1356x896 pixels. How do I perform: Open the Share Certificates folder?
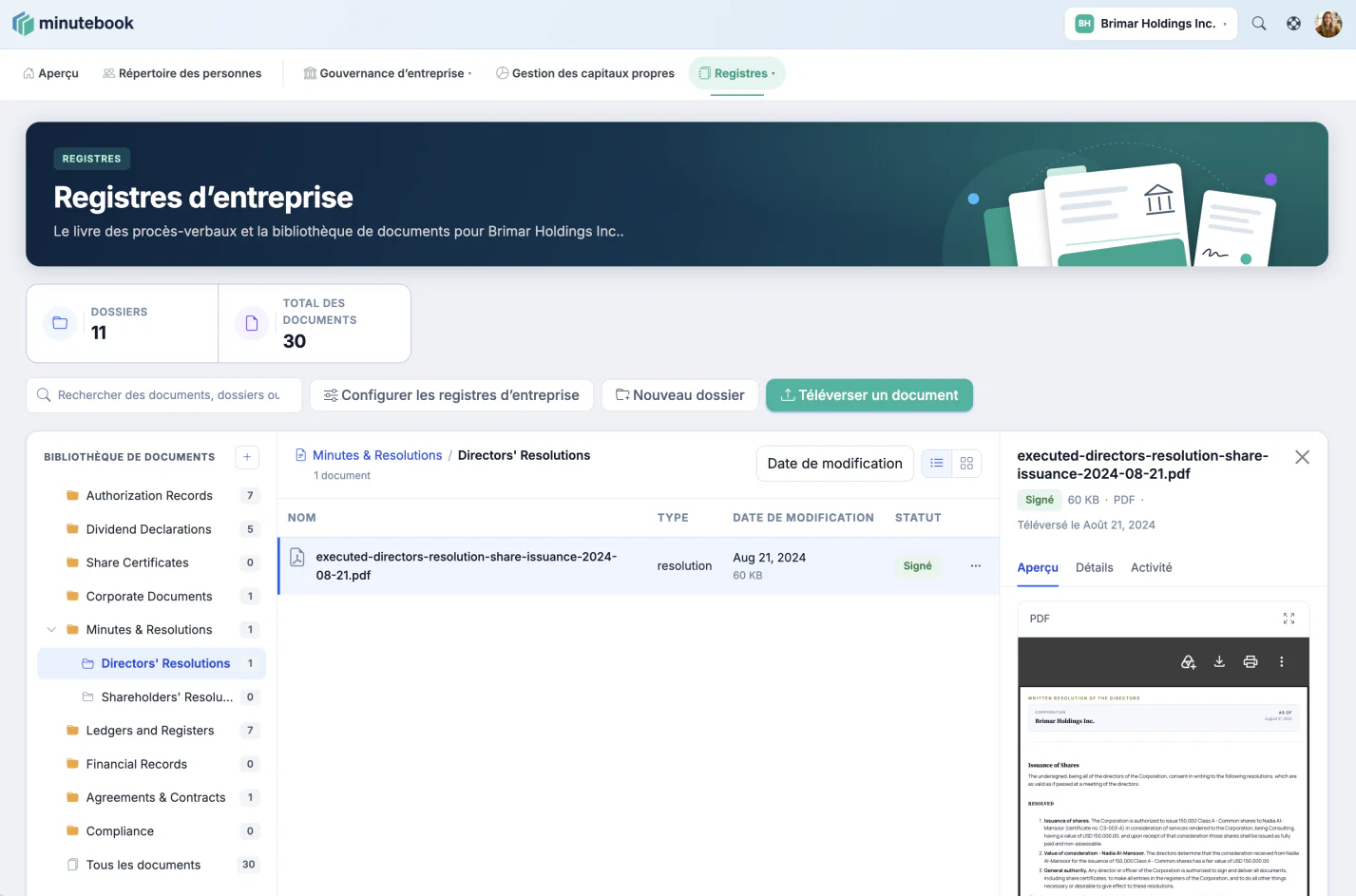pos(151,562)
